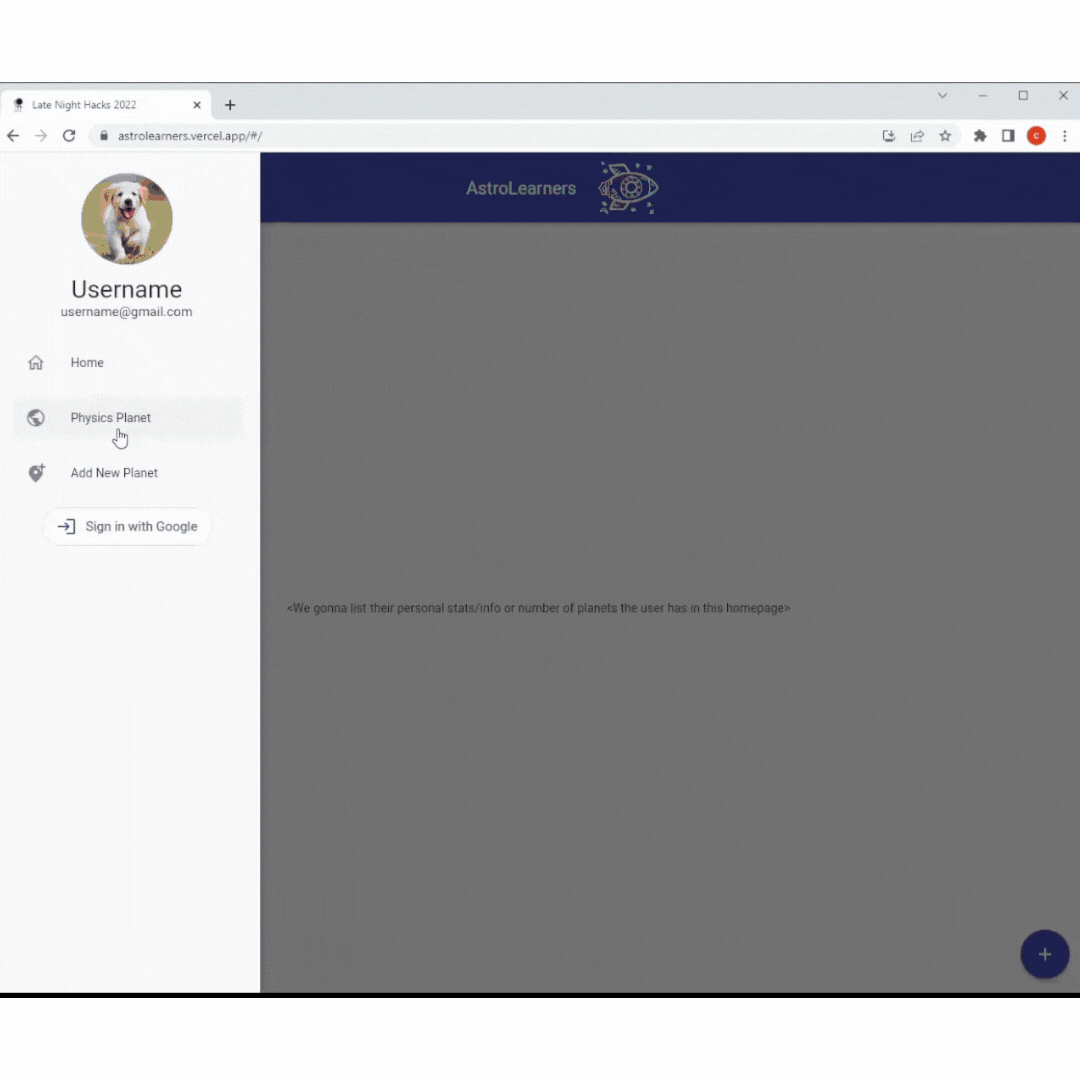
Task: Click the floating plus button
Action: (x=1044, y=954)
